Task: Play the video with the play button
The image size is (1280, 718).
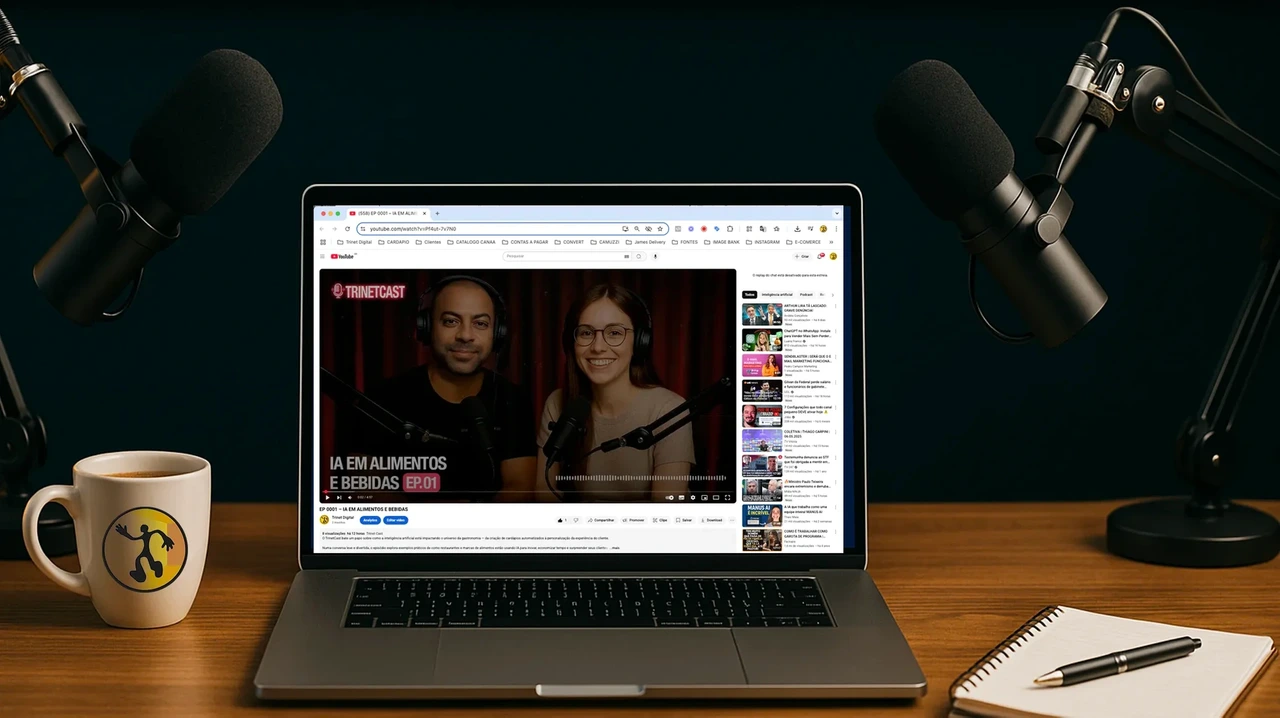Action: click(327, 497)
